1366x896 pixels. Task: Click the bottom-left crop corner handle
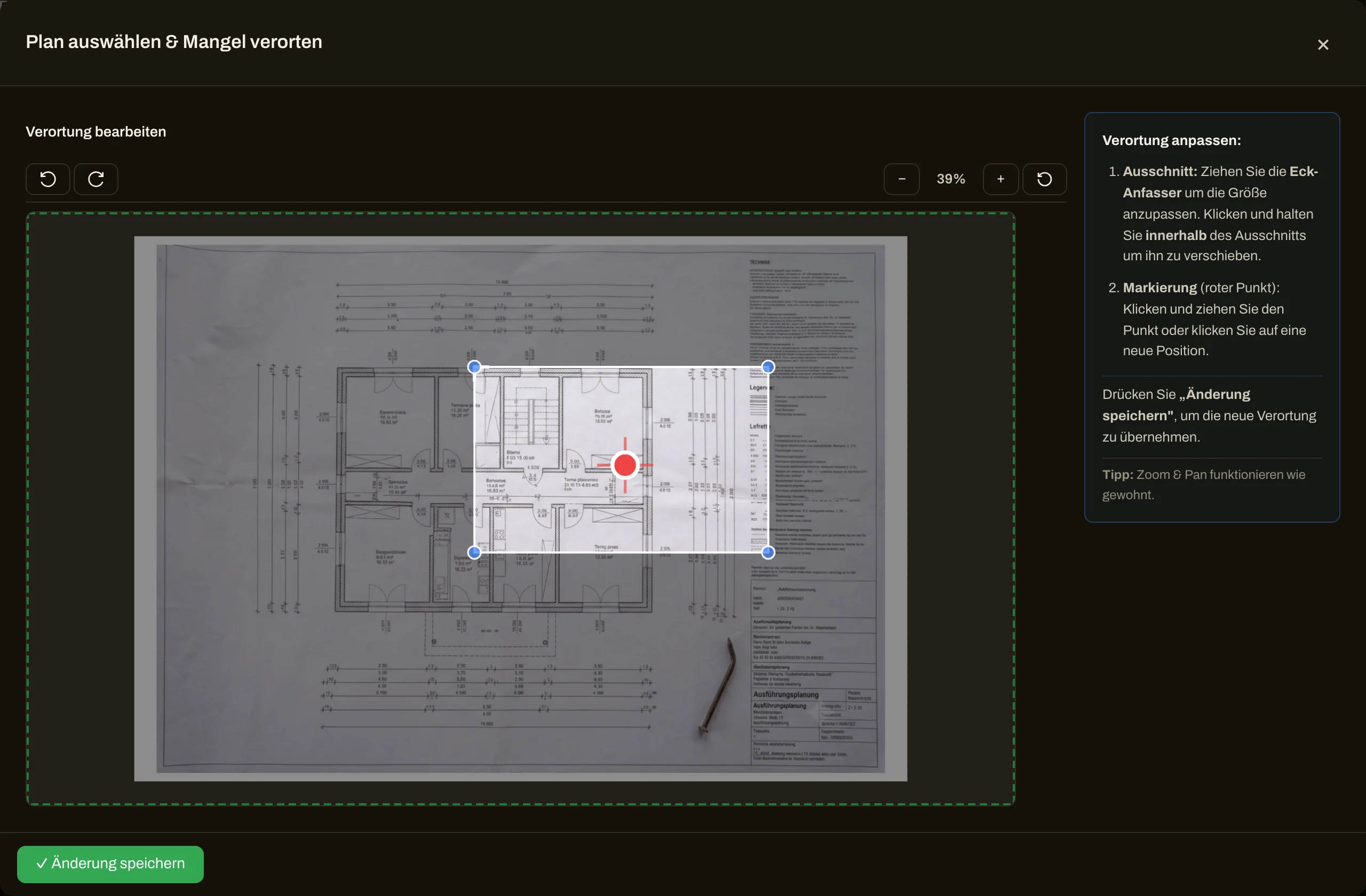tap(474, 553)
